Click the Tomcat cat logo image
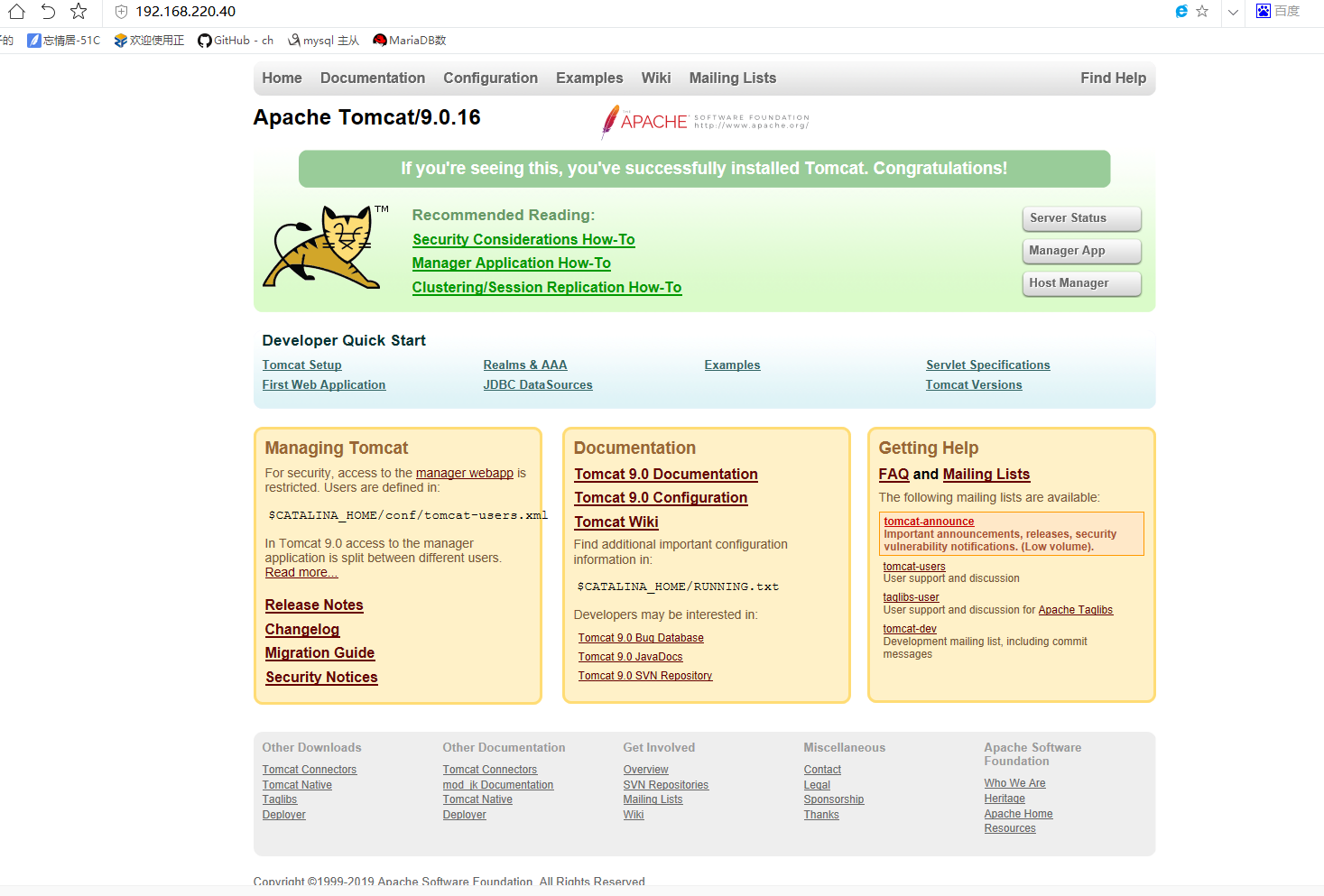 326,246
